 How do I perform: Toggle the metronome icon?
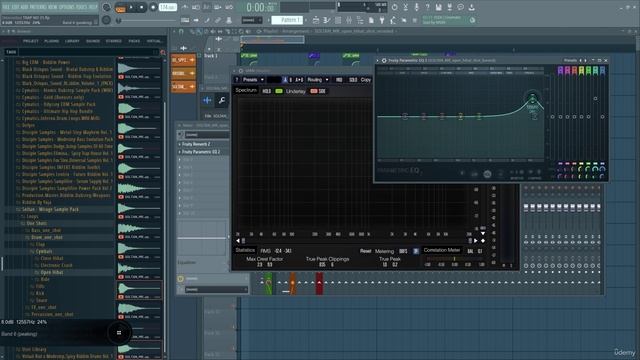pos(185,7)
